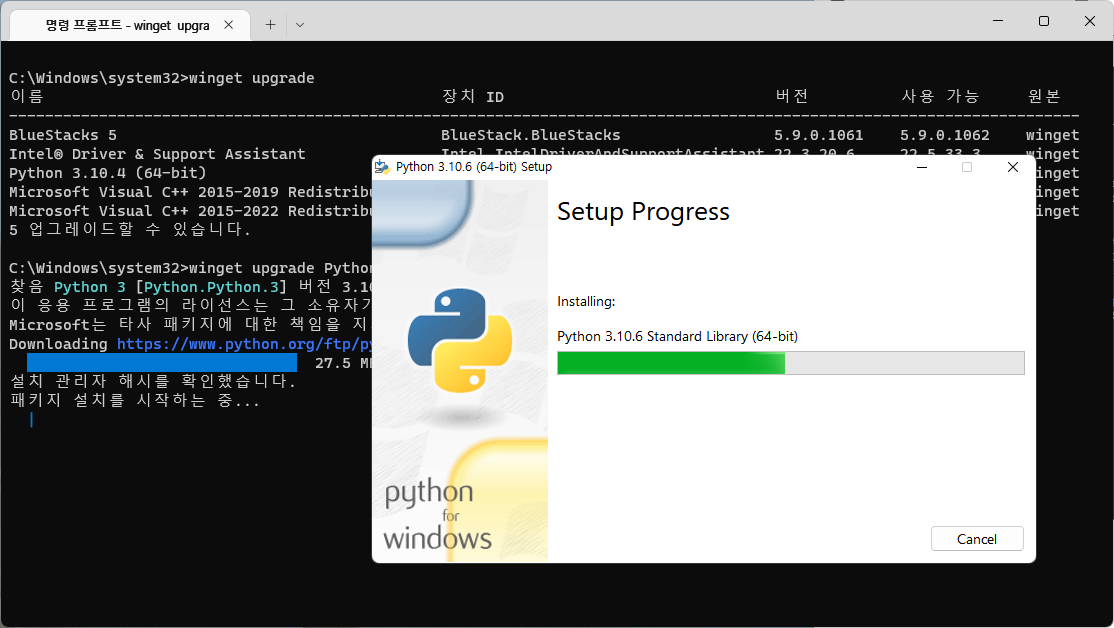This screenshot has width=1114, height=628.
Task: Click the first 'winget upgrade' command line
Action: pos(161,78)
